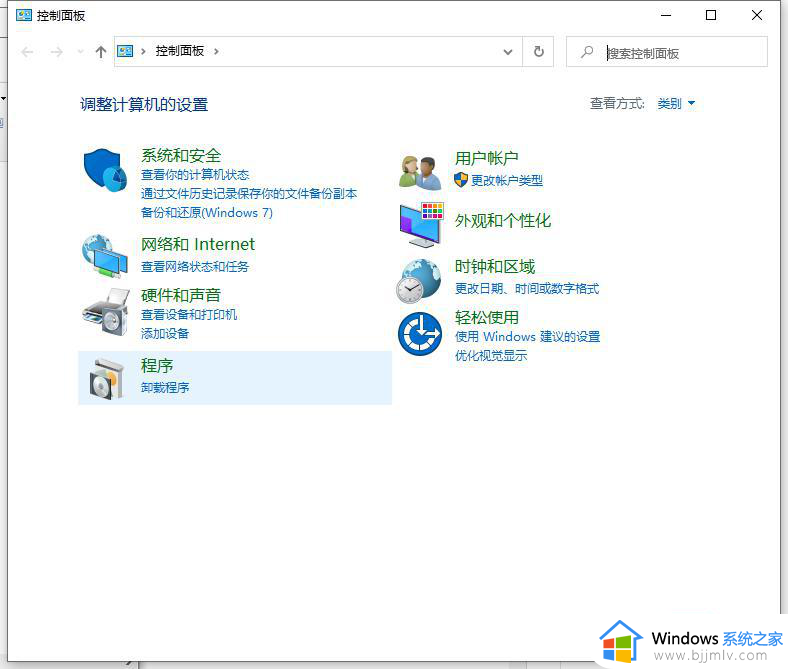Viewport: 788px width, 669px height.
Task: Open 用户帐户 category link
Action: 486,158
